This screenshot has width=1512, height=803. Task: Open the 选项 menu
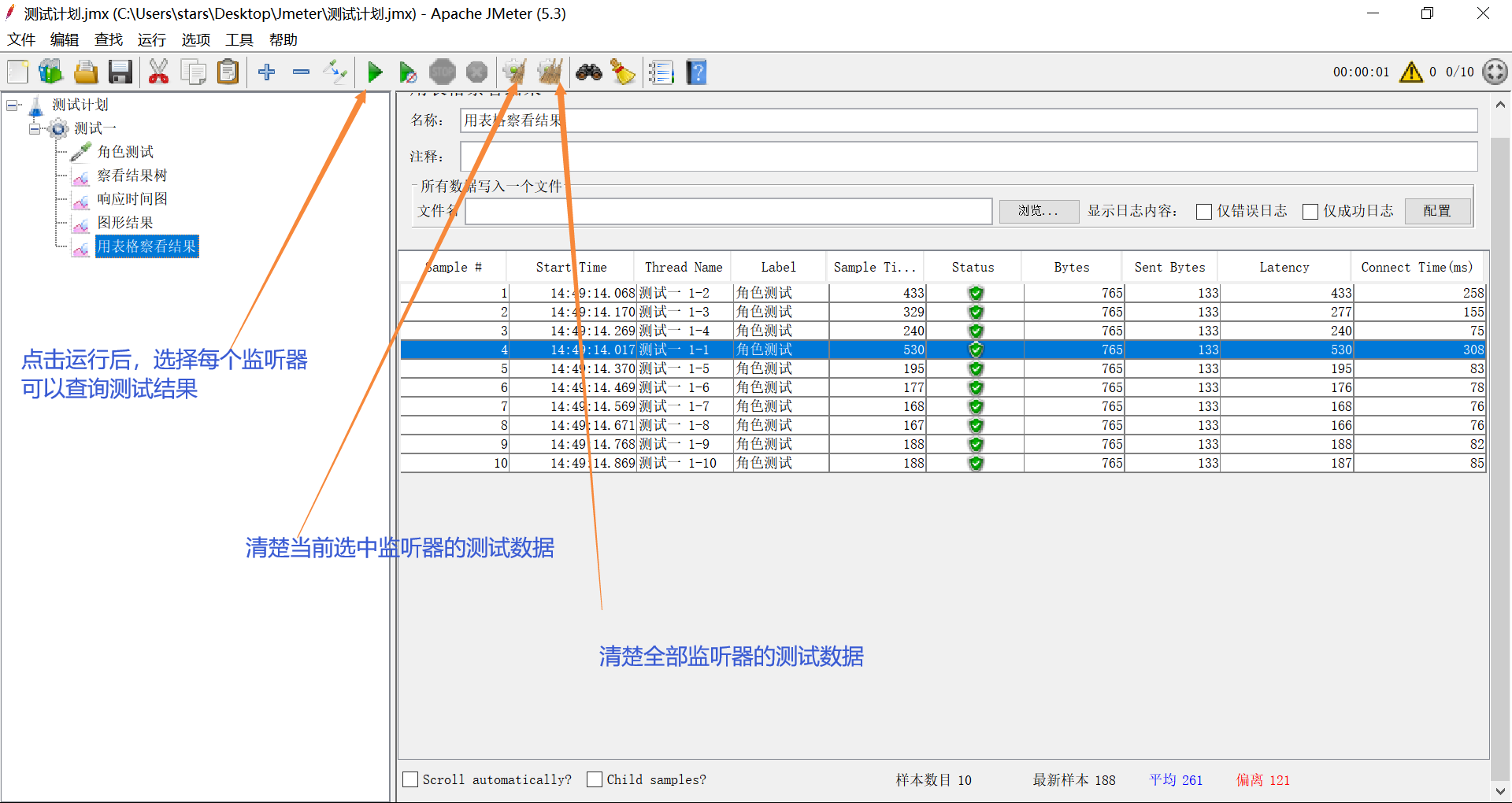195,39
